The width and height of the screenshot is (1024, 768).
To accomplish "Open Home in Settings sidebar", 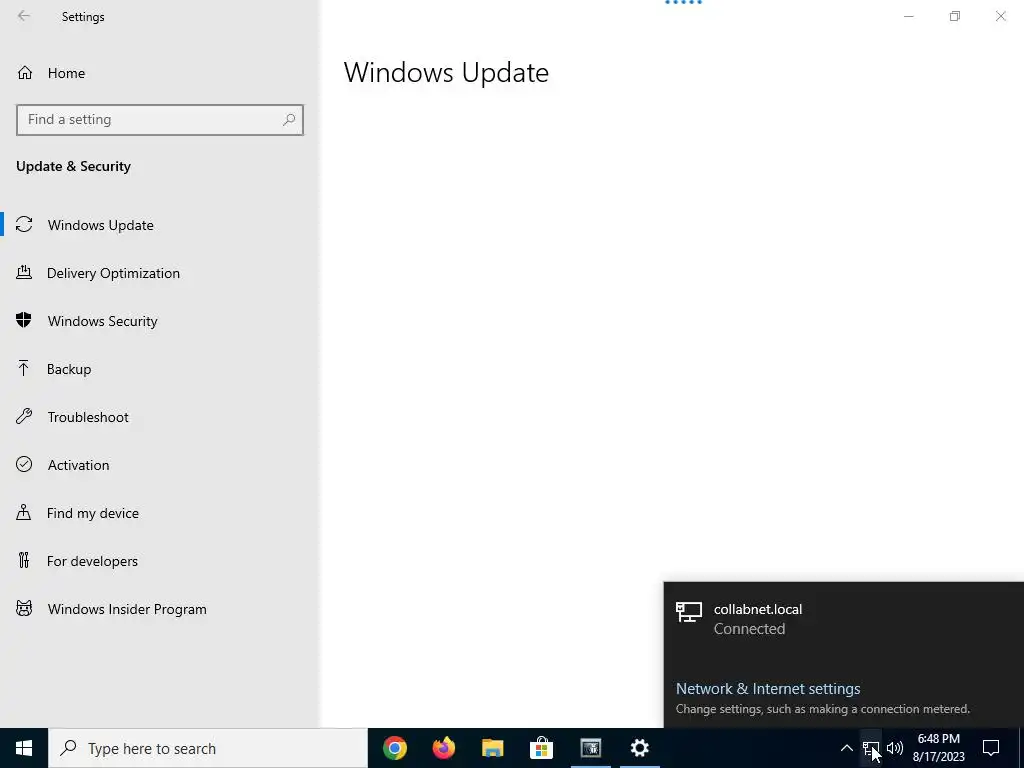I will pyautogui.click(x=160, y=73).
